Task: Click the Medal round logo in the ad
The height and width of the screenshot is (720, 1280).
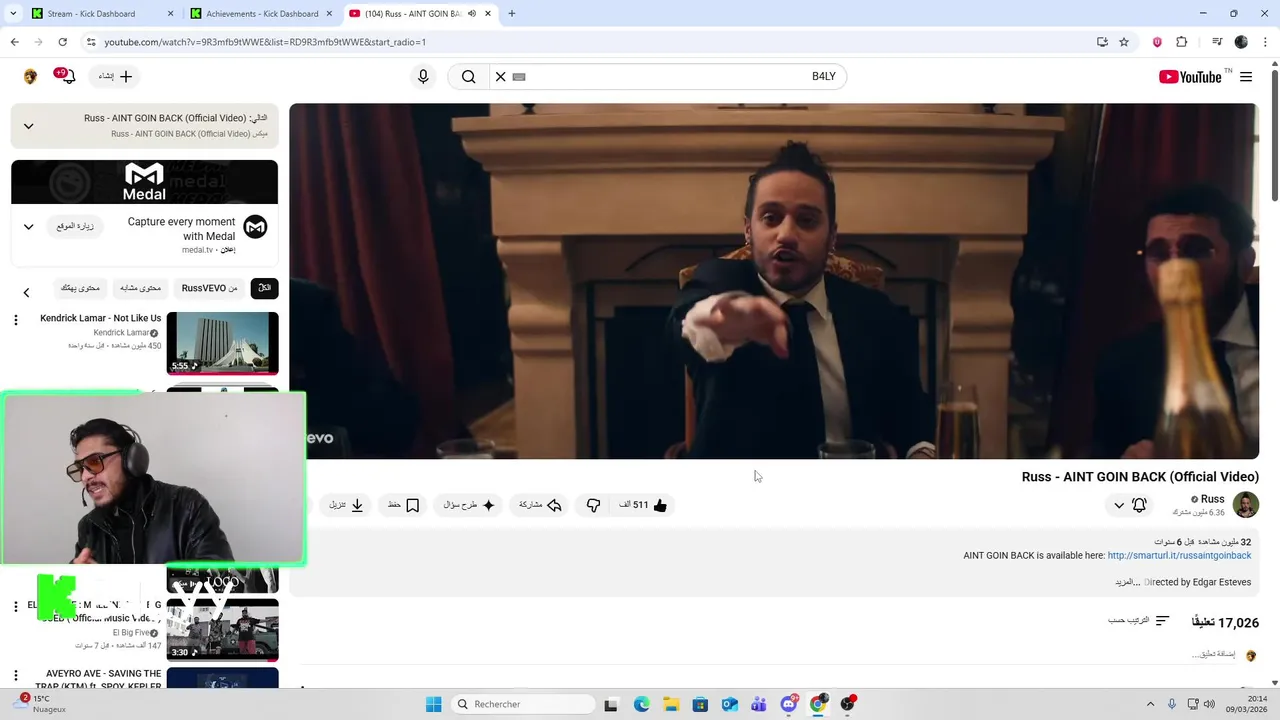Action: (256, 227)
